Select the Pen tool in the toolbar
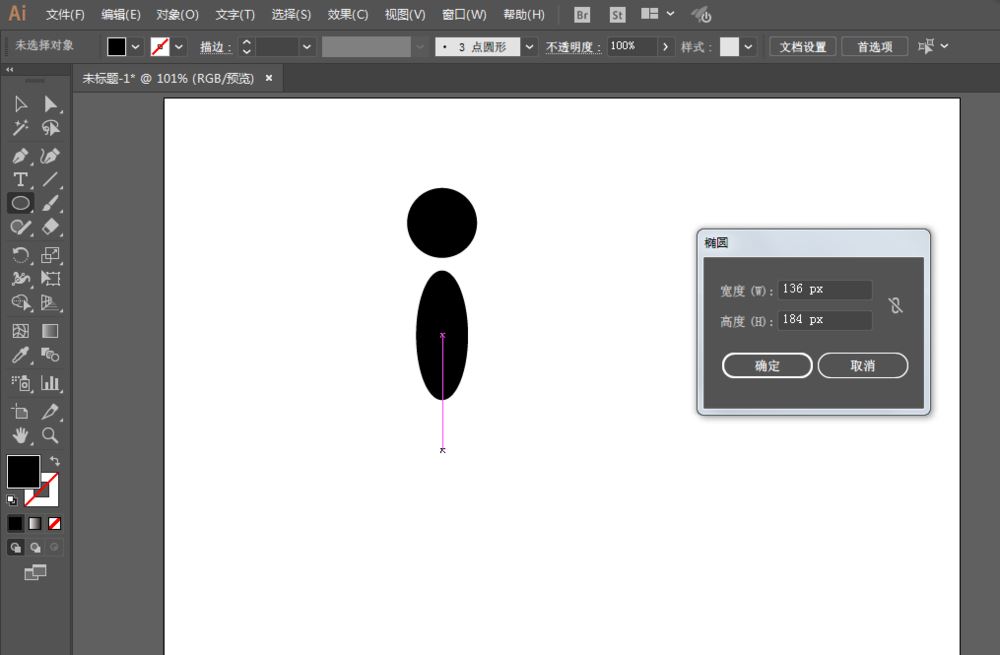The image size is (1000, 655). pos(20,156)
